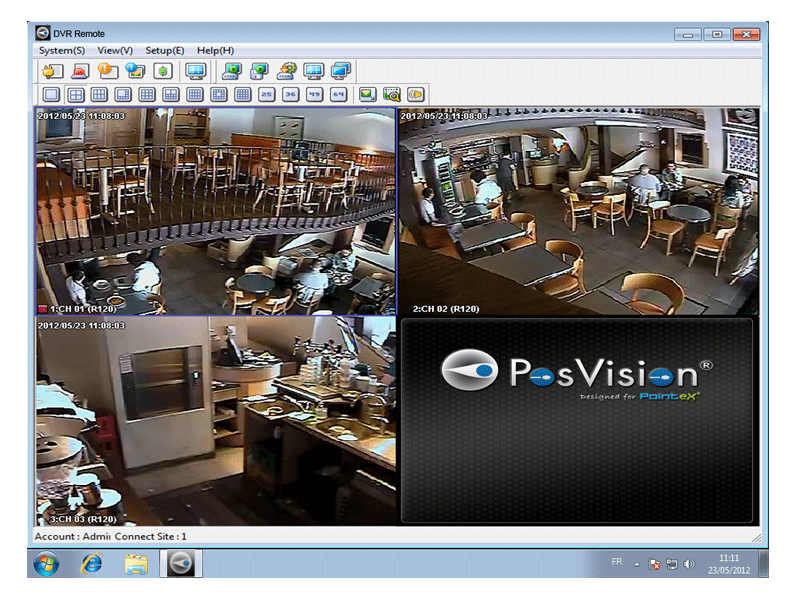Select the 64 channel split layout

click(x=338, y=94)
